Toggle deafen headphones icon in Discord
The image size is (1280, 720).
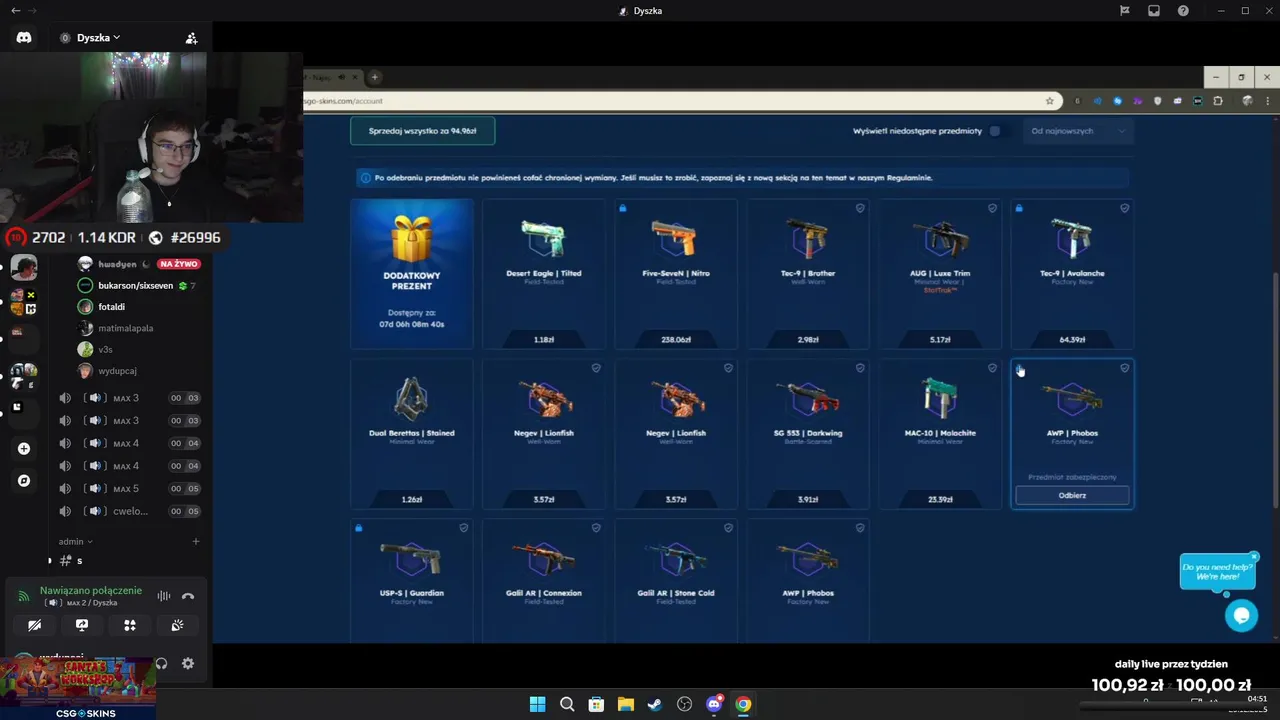161,663
